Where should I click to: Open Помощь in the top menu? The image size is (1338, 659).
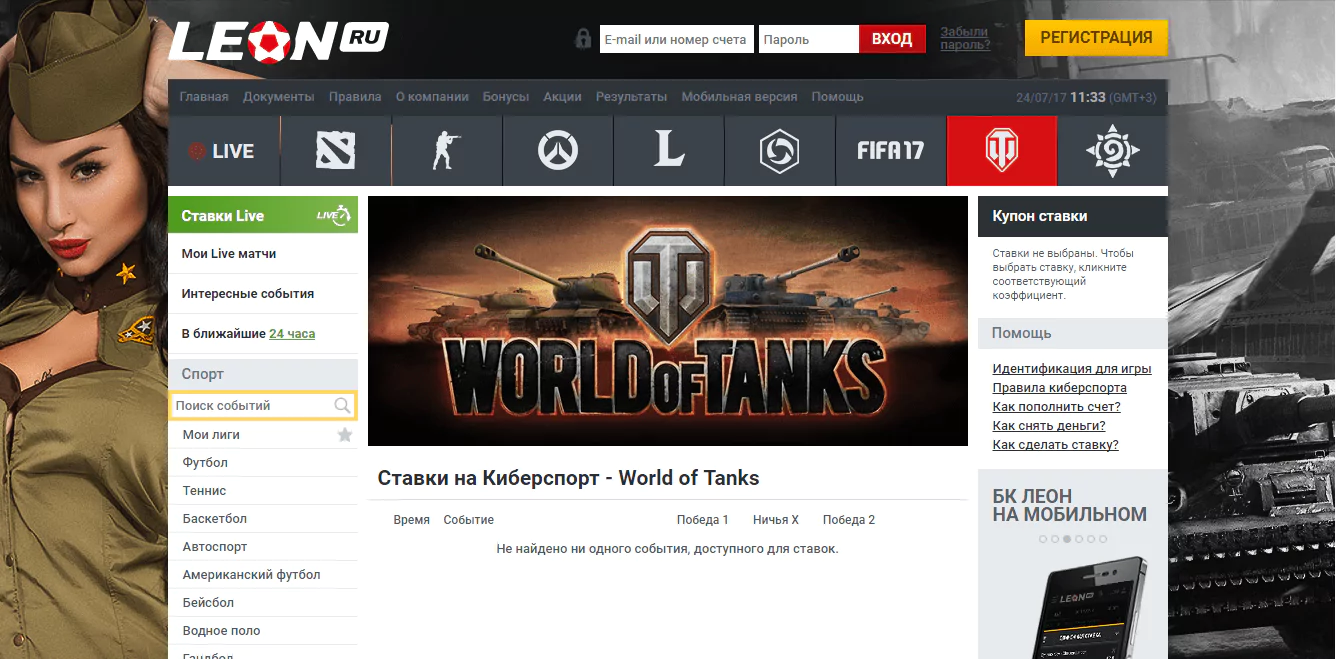[838, 97]
